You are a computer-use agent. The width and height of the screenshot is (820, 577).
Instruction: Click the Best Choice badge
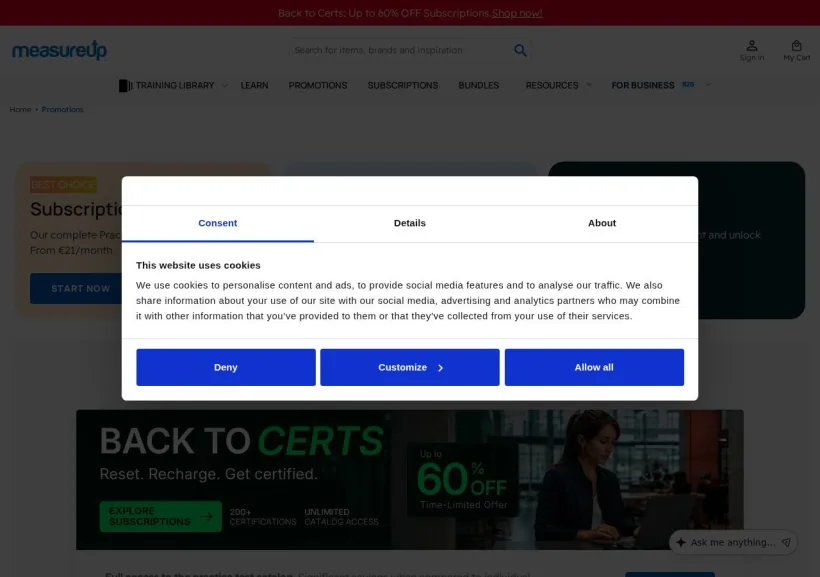tap(63, 185)
